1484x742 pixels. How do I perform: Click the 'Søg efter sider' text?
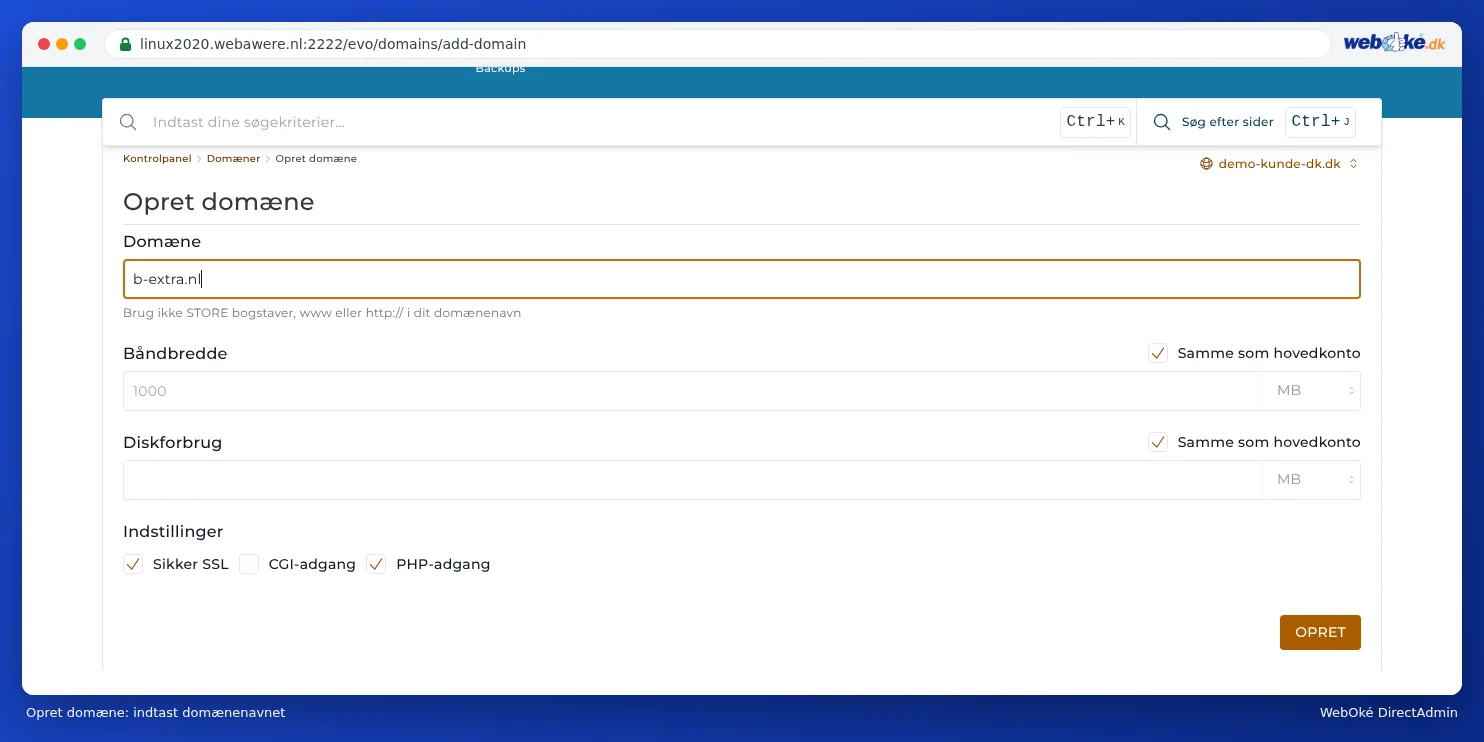point(1228,122)
